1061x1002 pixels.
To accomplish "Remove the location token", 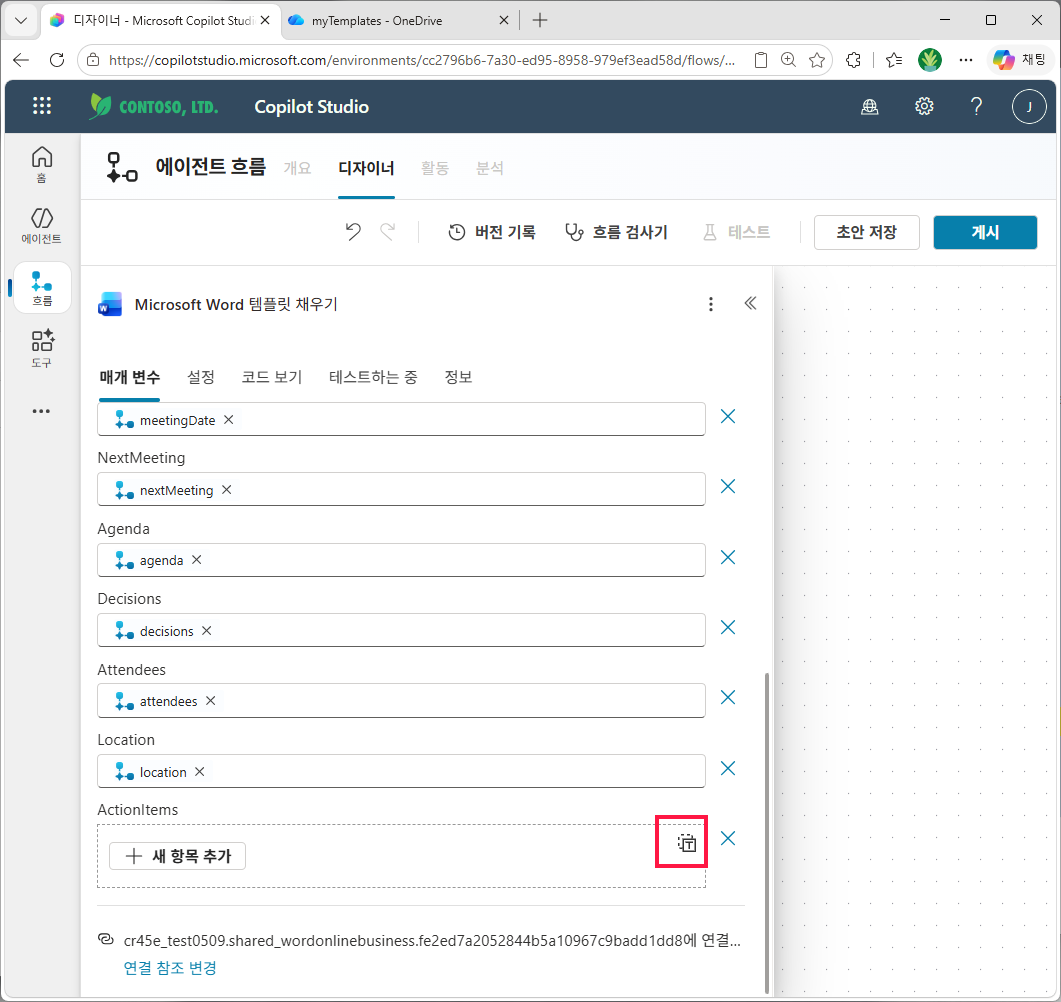I will point(200,771).
